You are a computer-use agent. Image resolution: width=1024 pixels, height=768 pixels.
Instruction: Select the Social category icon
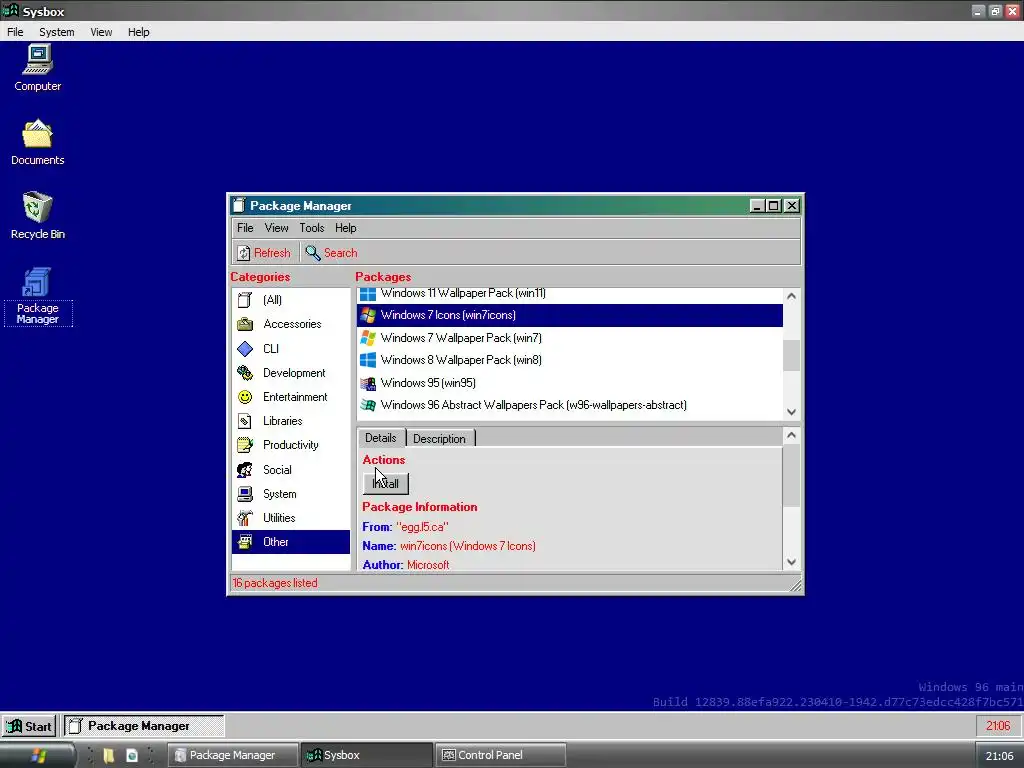(x=245, y=470)
